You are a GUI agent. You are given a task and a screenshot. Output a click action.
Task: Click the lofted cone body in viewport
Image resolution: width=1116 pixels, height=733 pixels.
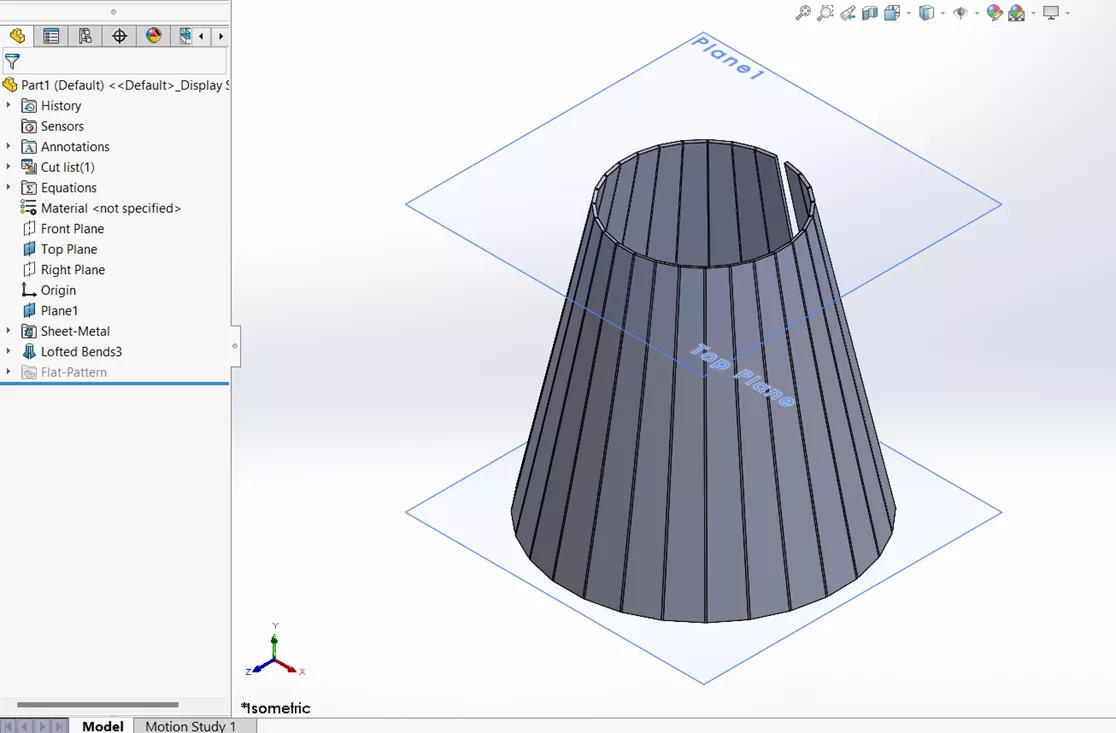pyautogui.click(x=705, y=441)
